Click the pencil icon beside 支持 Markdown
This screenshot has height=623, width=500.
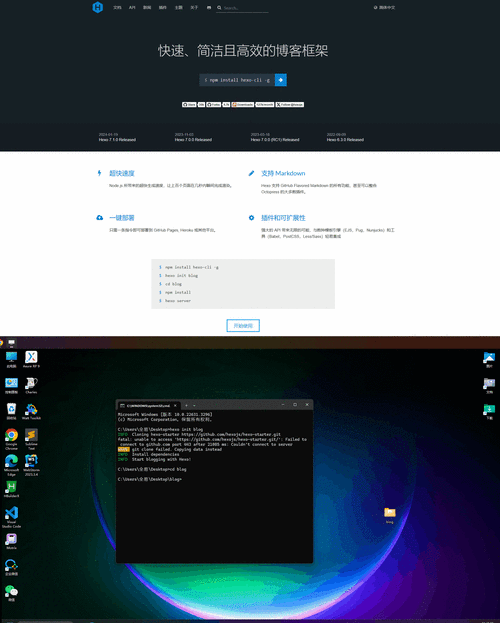click(251, 173)
